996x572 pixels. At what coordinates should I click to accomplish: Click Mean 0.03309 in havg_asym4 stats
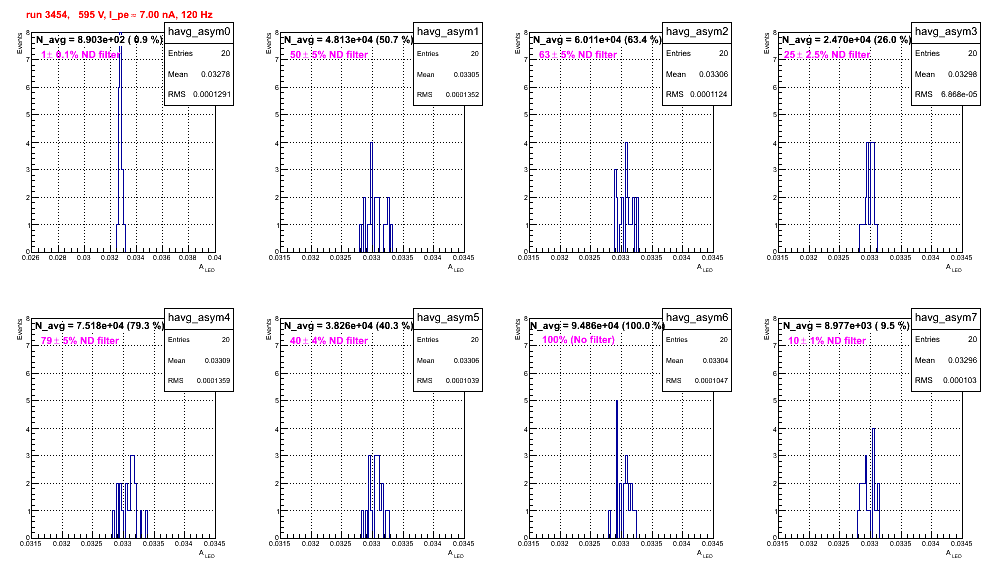click(199, 360)
